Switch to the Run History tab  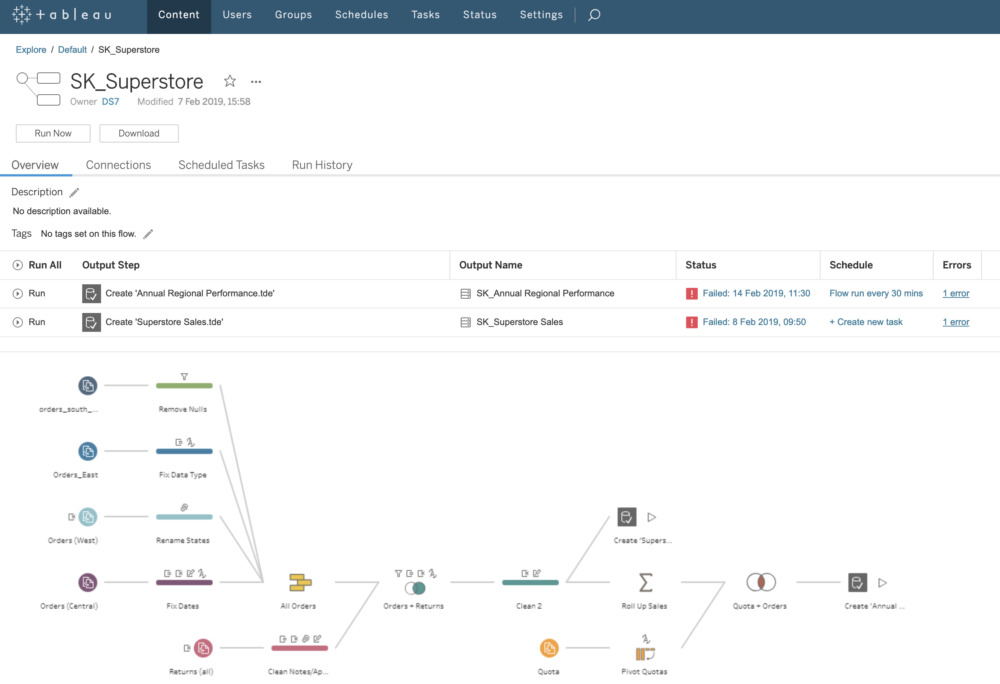322,165
